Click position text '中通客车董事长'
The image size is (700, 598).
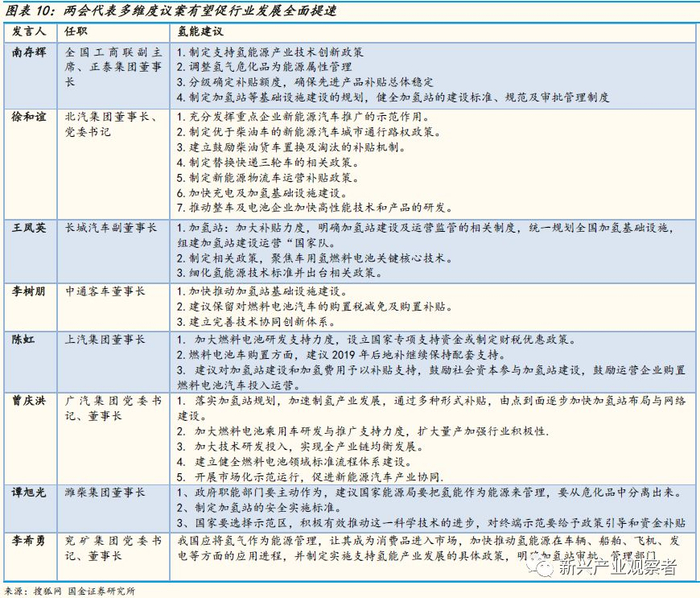click(x=105, y=291)
